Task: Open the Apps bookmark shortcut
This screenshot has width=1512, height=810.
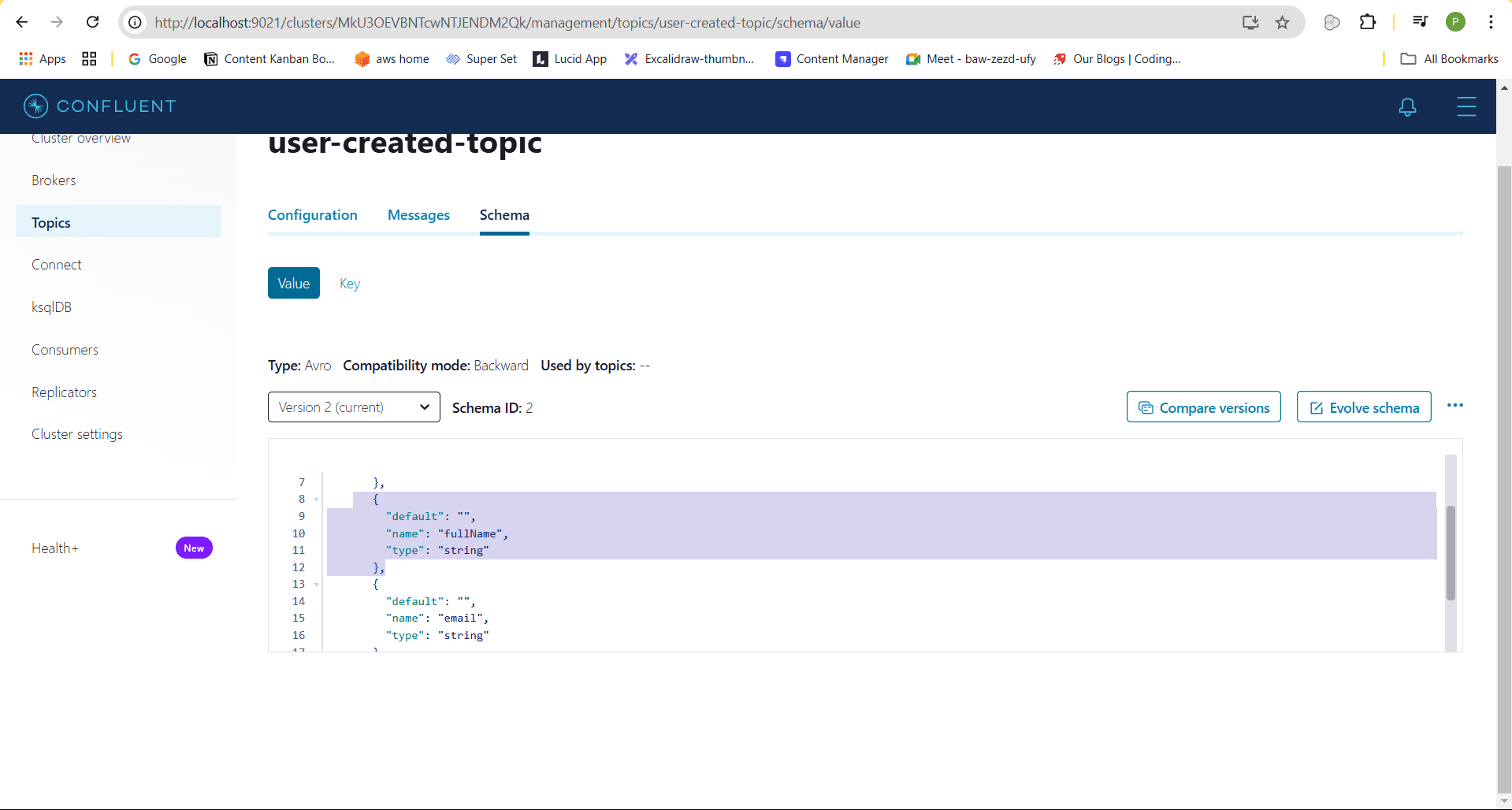Action: pos(43,59)
